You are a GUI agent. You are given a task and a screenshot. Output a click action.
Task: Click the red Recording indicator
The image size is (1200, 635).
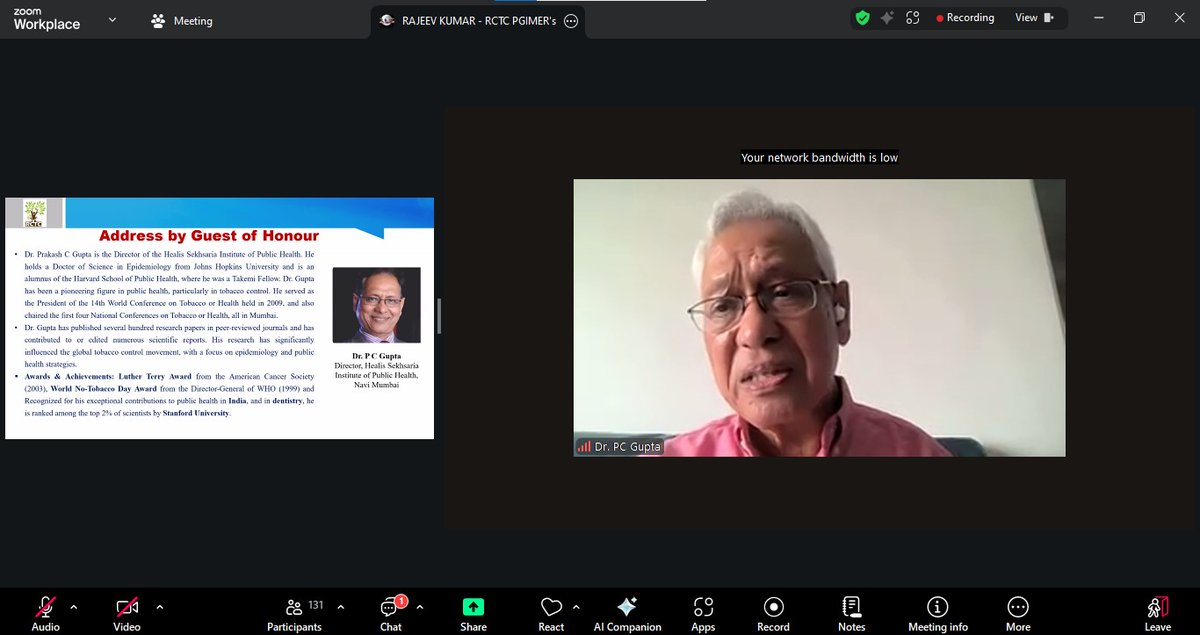point(965,18)
